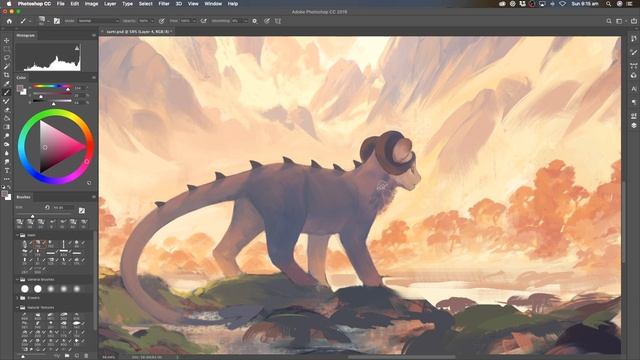The height and width of the screenshot is (360, 640).
Task: Toggle paint symmetry butterfly options
Action: point(278,21)
